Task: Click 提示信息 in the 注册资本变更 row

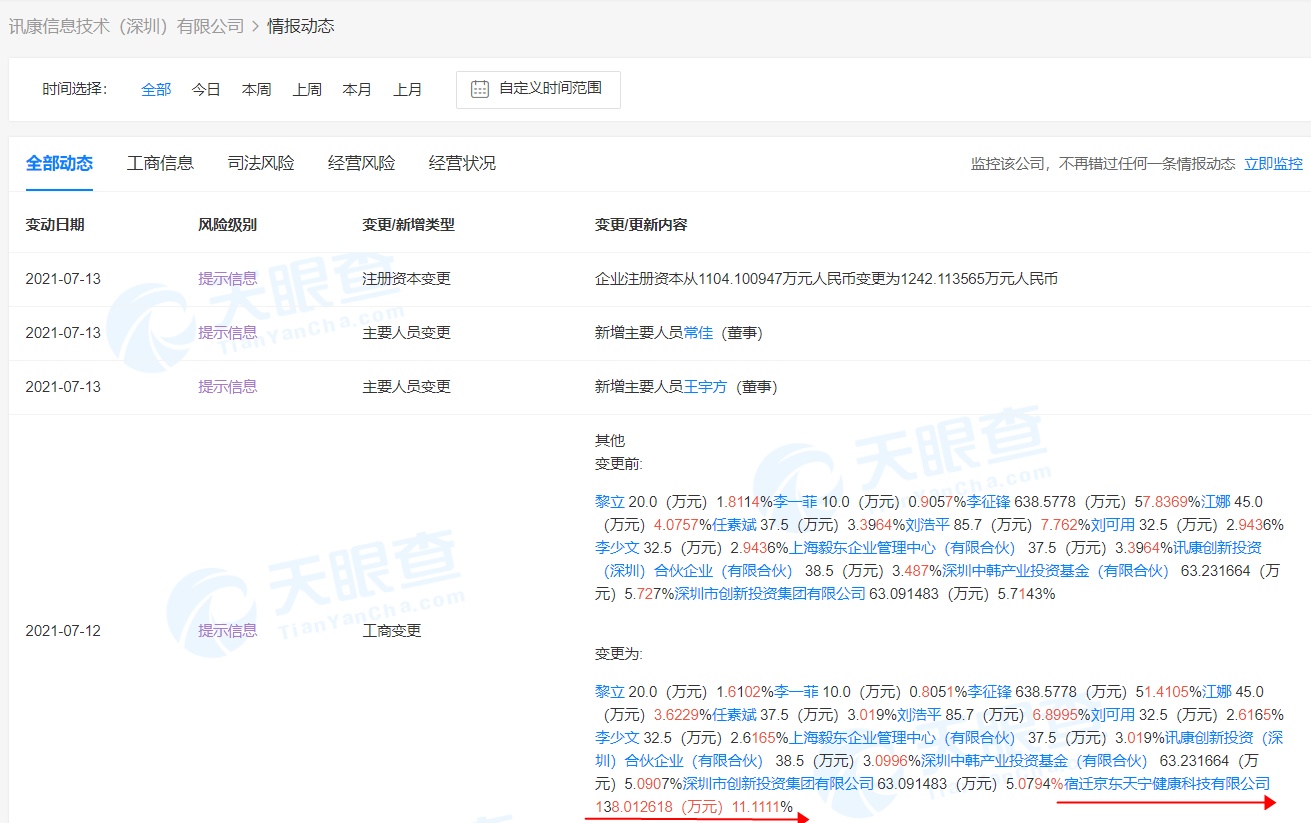Action: point(227,279)
